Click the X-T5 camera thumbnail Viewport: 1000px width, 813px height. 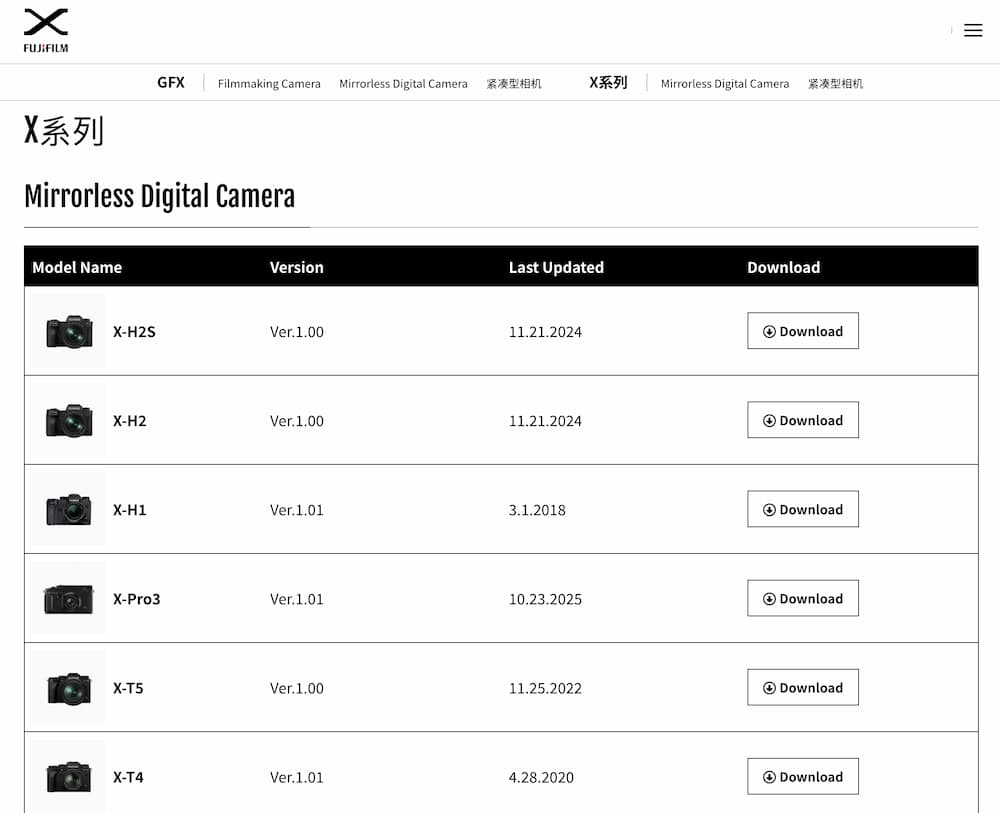(x=68, y=687)
